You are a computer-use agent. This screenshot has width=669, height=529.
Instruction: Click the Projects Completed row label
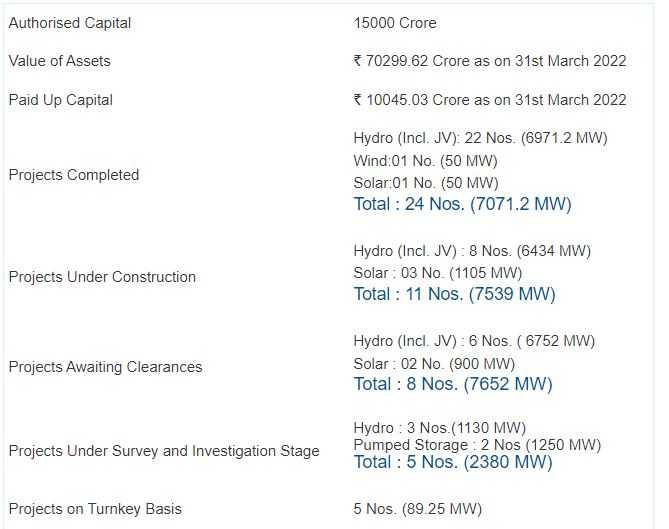point(74,175)
